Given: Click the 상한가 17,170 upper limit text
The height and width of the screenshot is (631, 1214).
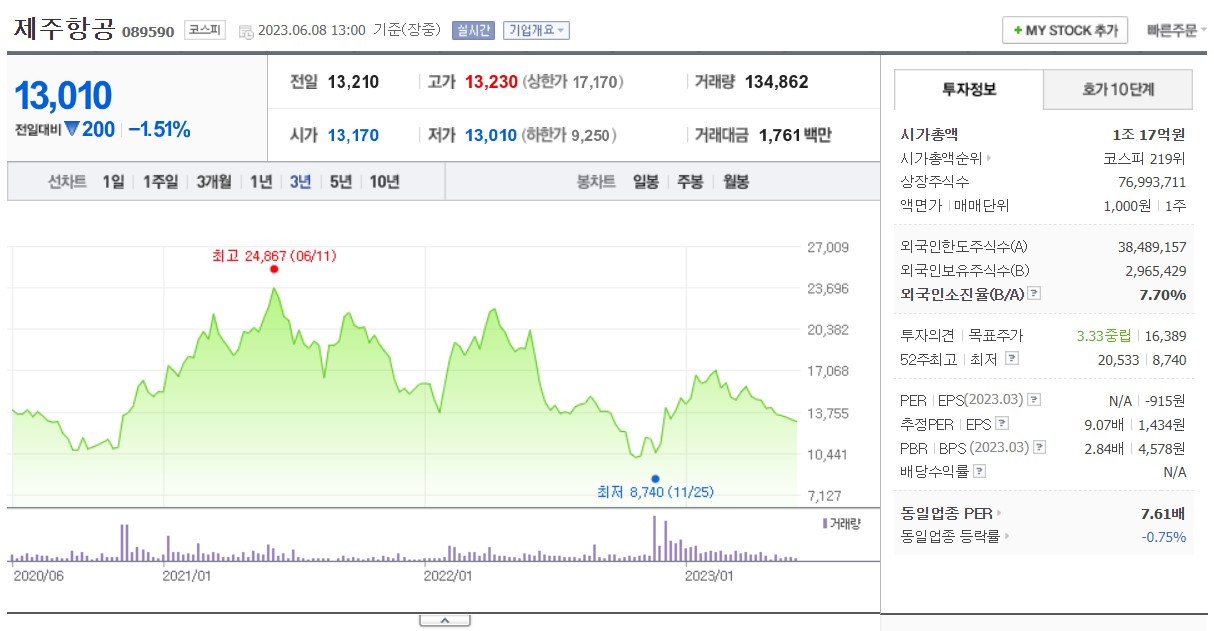Looking at the screenshot, I should 573,83.
